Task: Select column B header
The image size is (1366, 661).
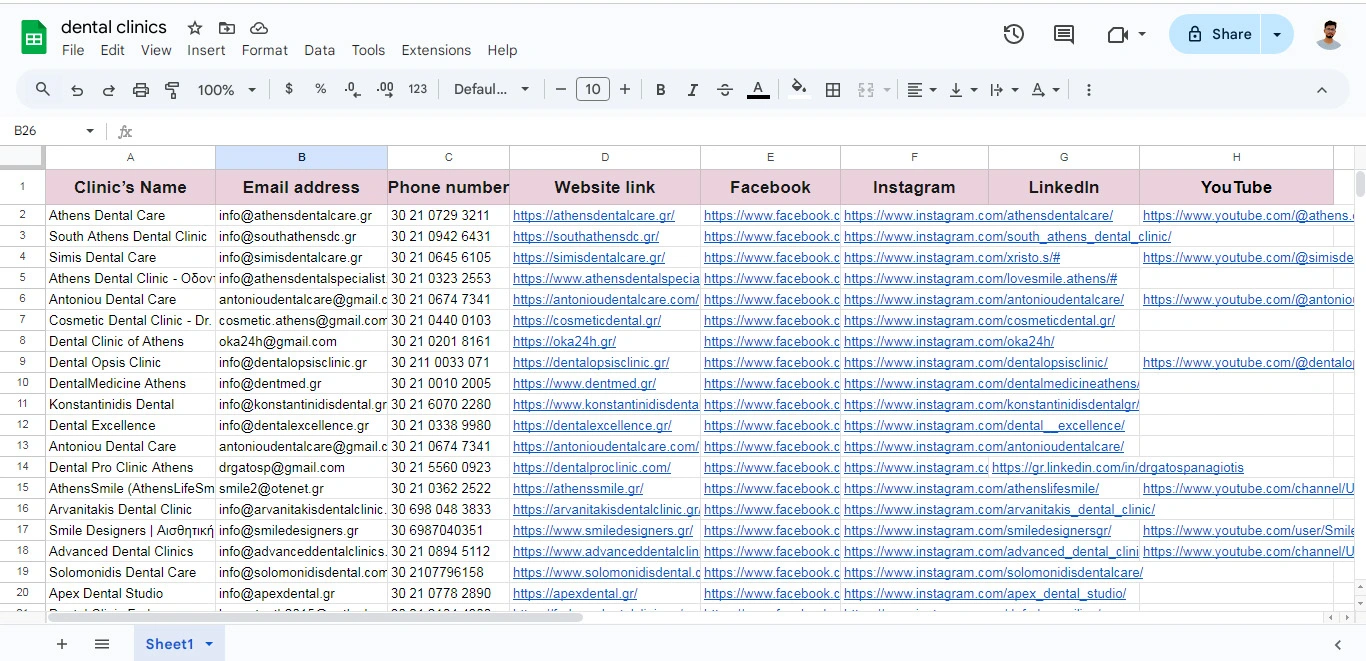Action: pyautogui.click(x=301, y=157)
